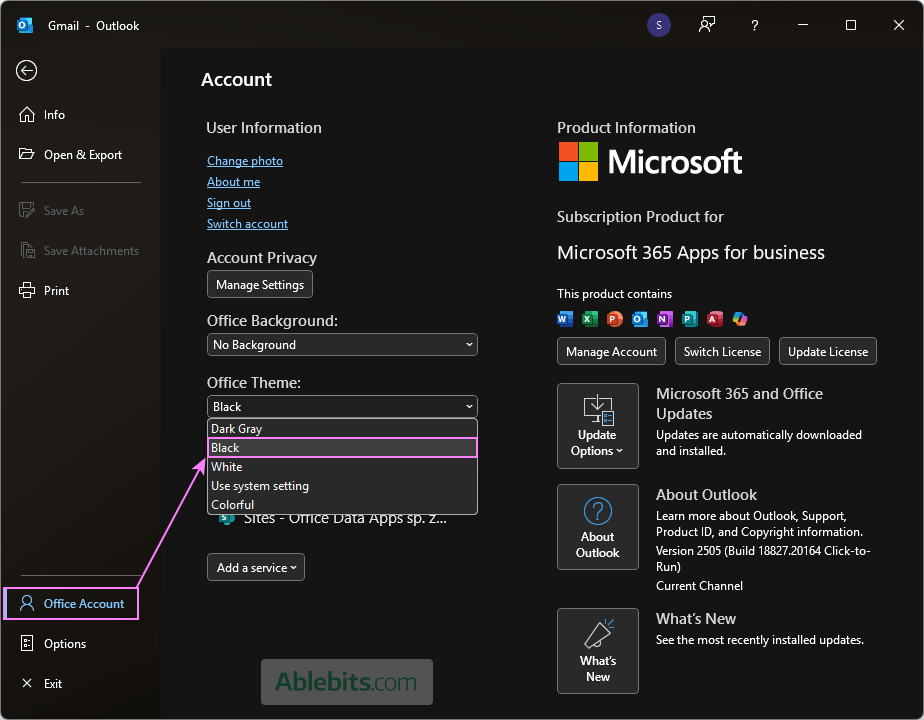Choose Use system setting theme option
Screen dimensions: 924x720
pyautogui.click(x=342, y=486)
